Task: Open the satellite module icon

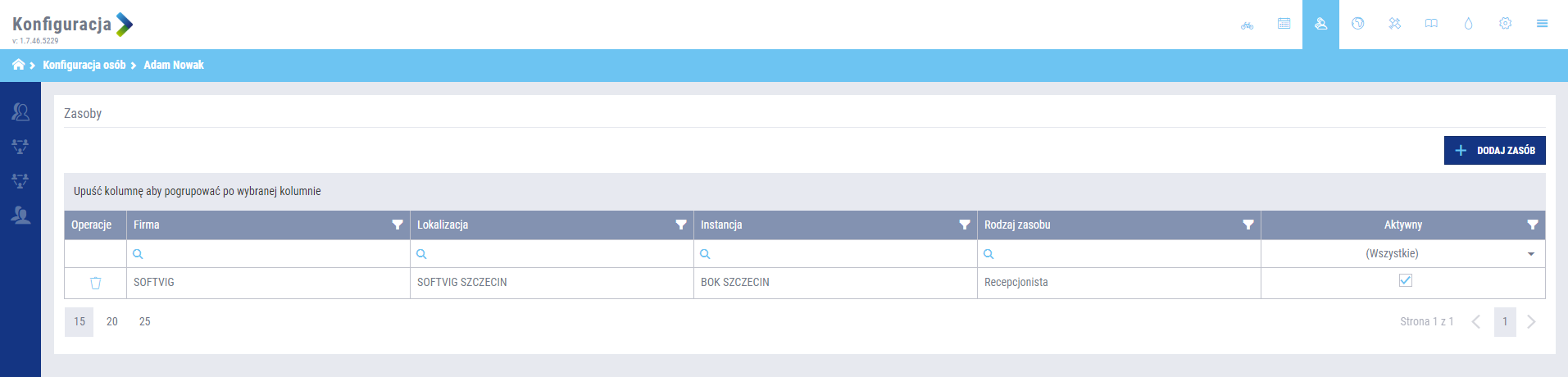Action: coord(1394,24)
